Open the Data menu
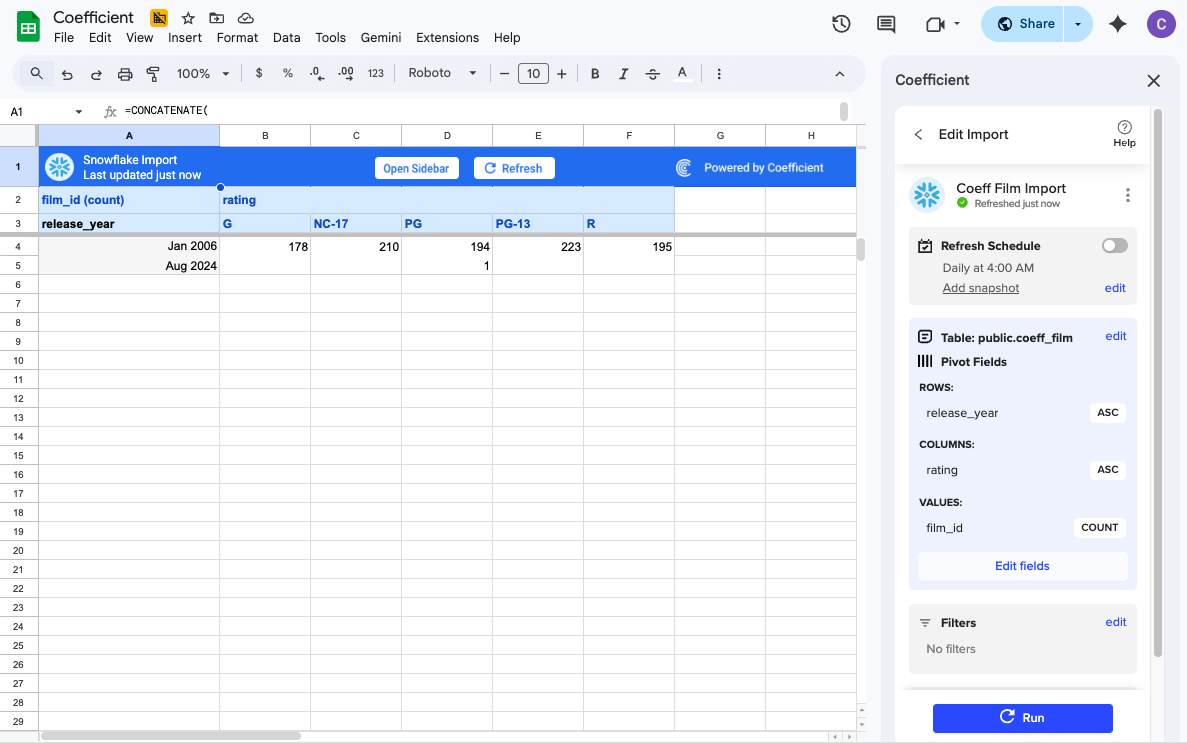The height and width of the screenshot is (743, 1187). (x=286, y=38)
